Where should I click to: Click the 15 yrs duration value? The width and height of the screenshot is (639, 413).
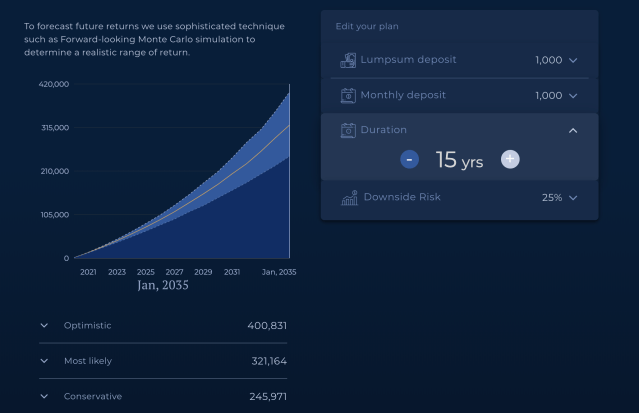coord(459,160)
